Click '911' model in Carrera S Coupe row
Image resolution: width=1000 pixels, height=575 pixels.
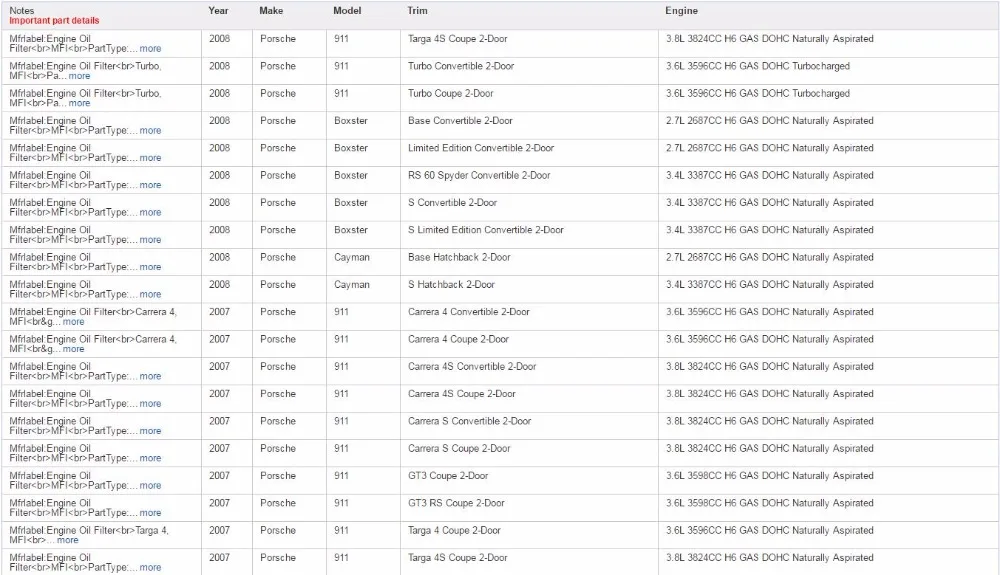coord(341,449)
